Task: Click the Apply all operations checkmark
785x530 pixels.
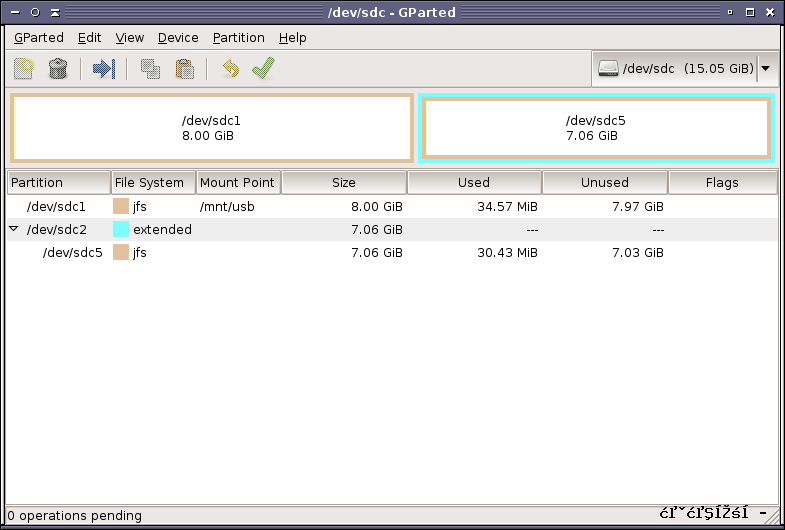Action: pyautogui.click(x=263, y=68)
